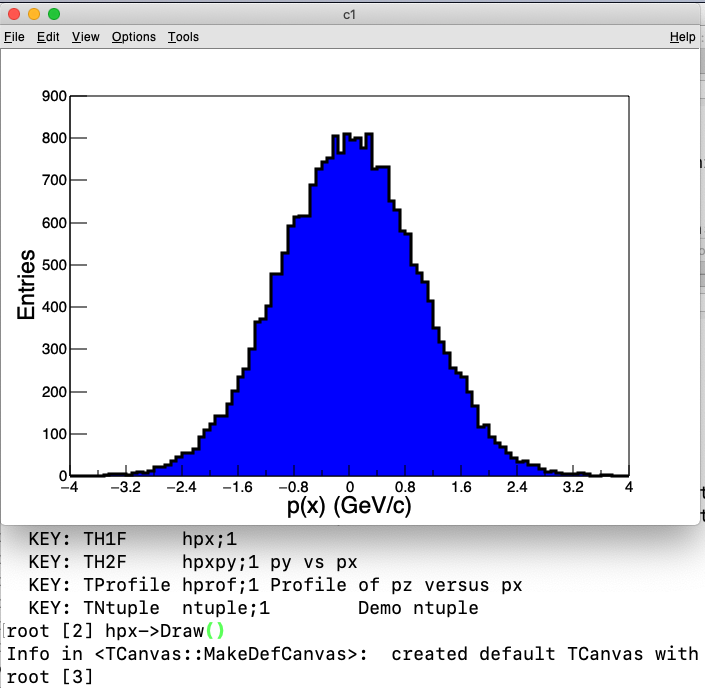Click the c1 window title bar
This screenshot has width=705, height=688.
(x=350, y=14)
